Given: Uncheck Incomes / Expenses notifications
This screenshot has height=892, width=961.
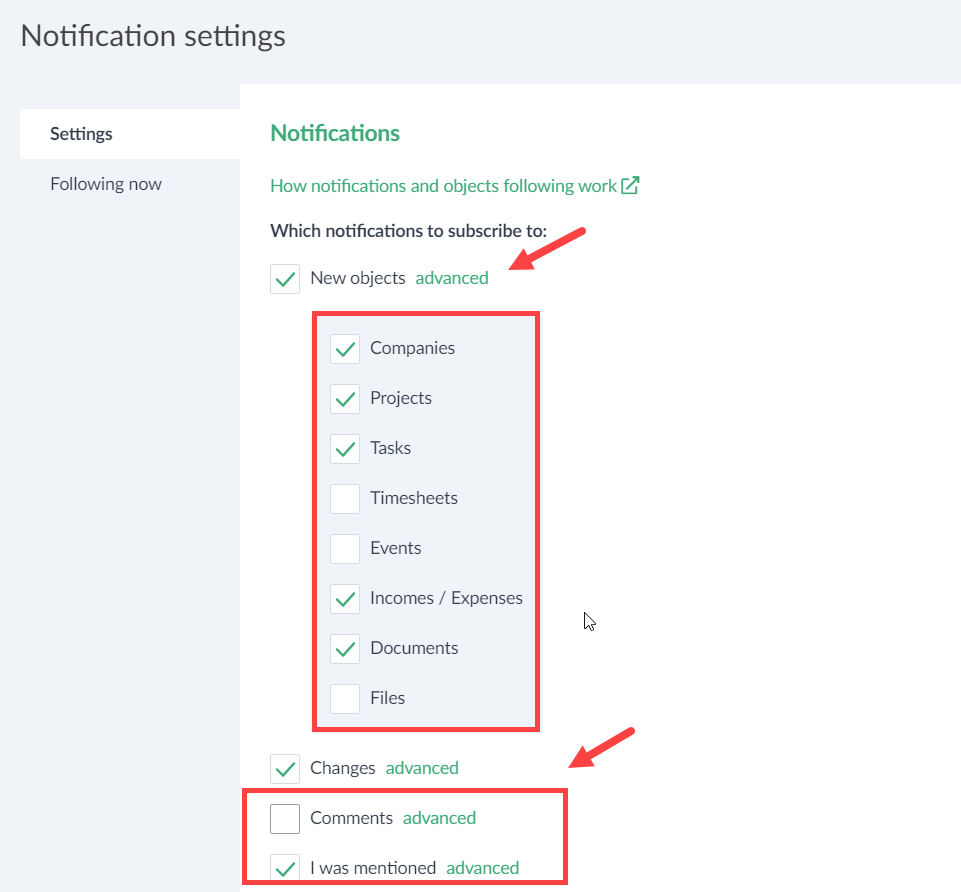Looking at the screenshot, I should [x=345, y=598].
